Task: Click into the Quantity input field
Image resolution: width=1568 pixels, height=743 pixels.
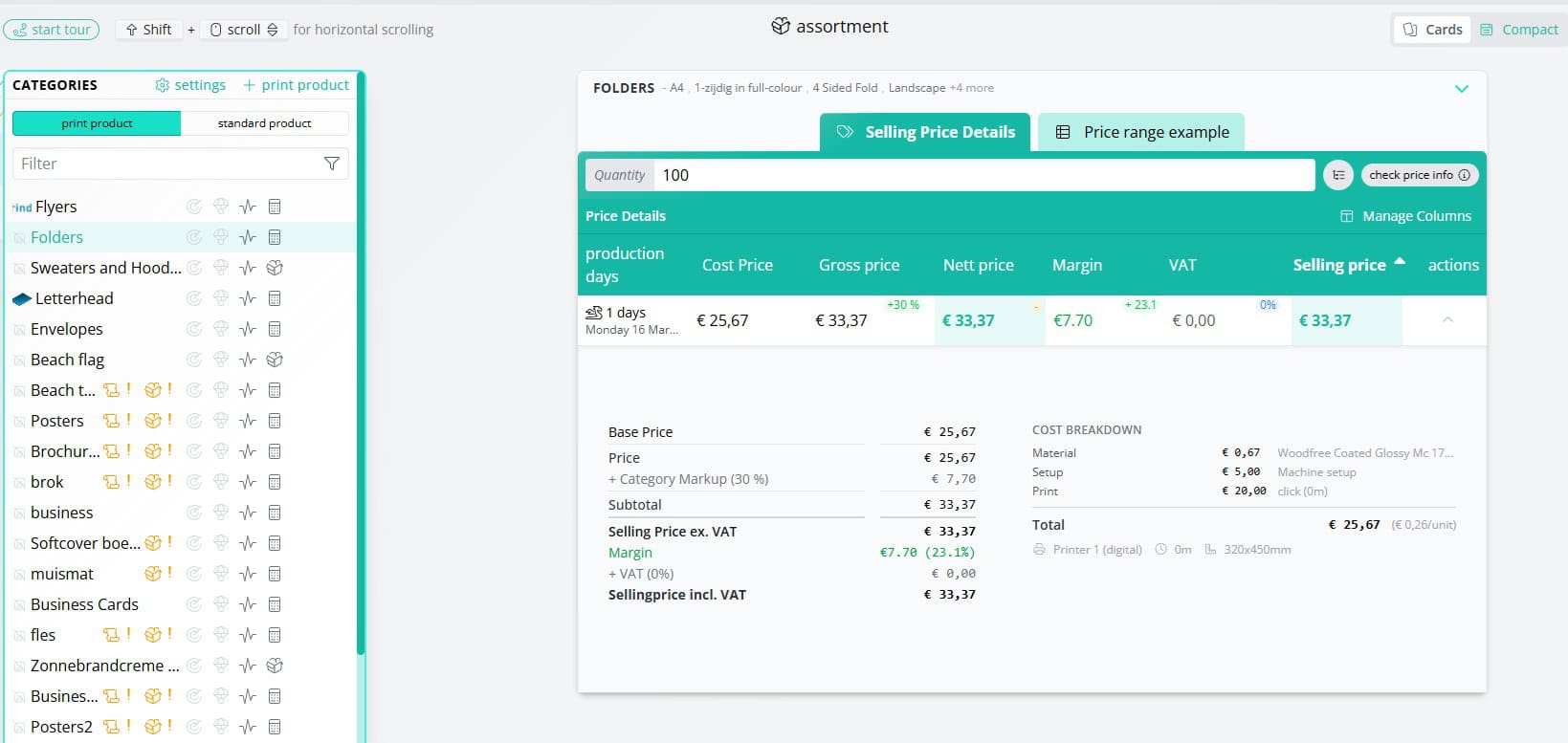Action: tap(984, 175)
